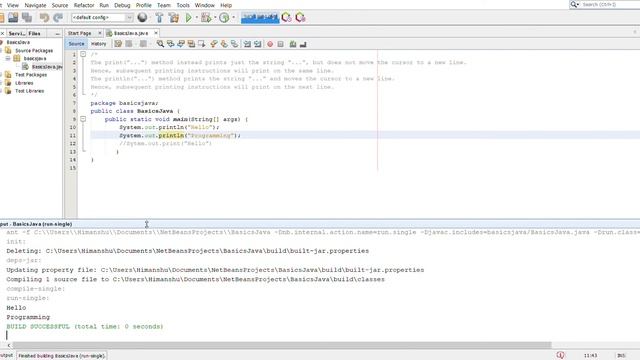Switch to the Files tab
The height and width of the screenshot is (360, 640).
click(34, 33)
